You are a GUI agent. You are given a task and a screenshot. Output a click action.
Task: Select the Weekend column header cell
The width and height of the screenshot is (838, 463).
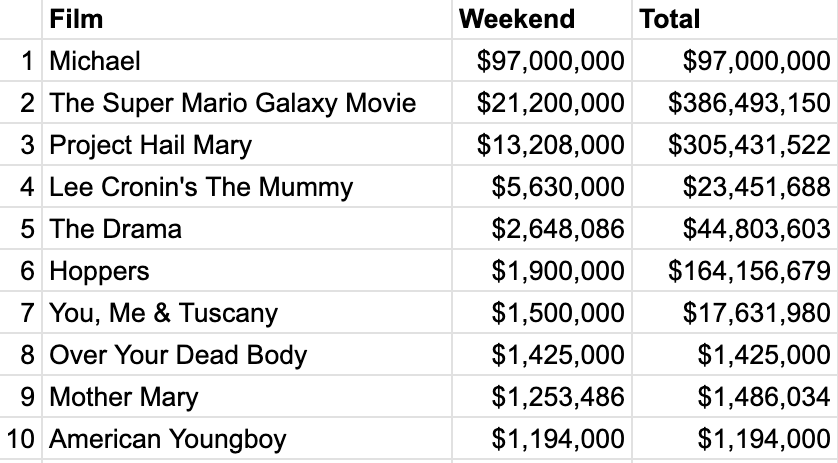click(542, 19)
